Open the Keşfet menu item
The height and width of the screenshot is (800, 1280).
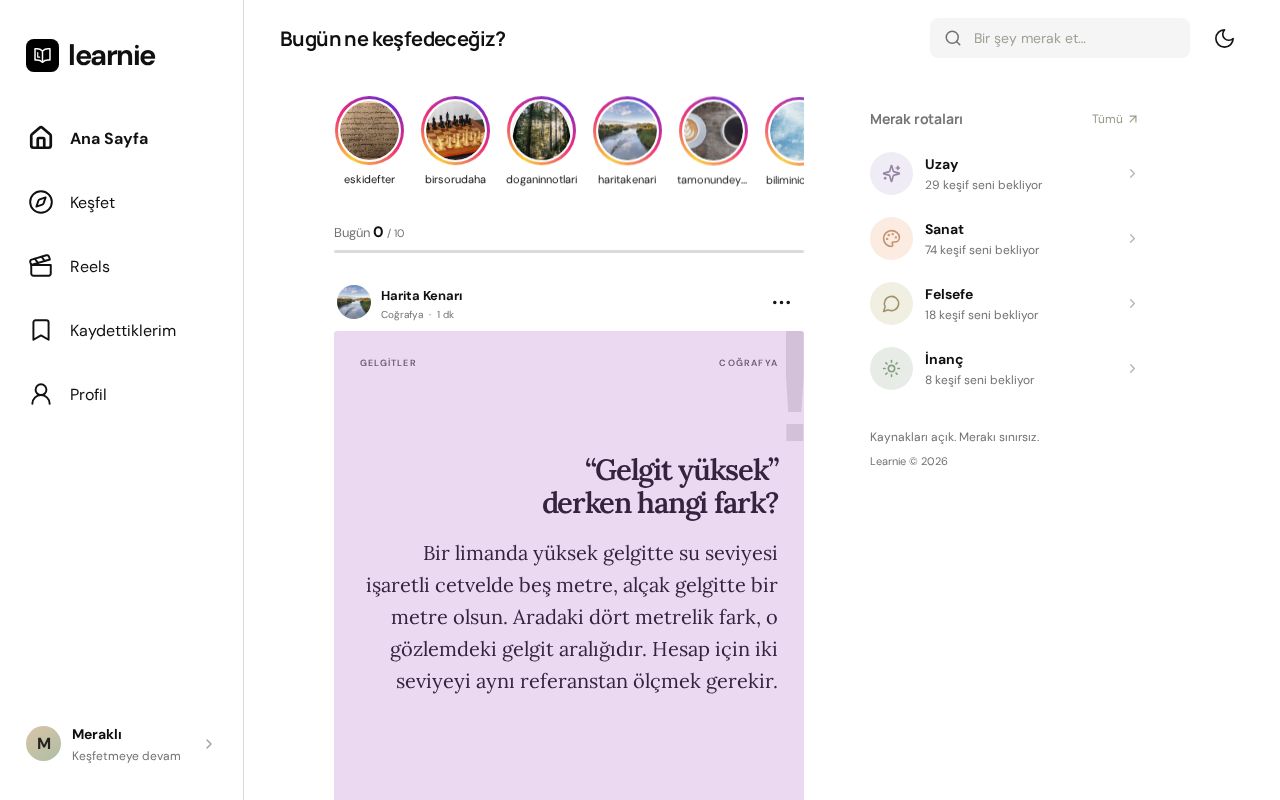tap(121, 202)
